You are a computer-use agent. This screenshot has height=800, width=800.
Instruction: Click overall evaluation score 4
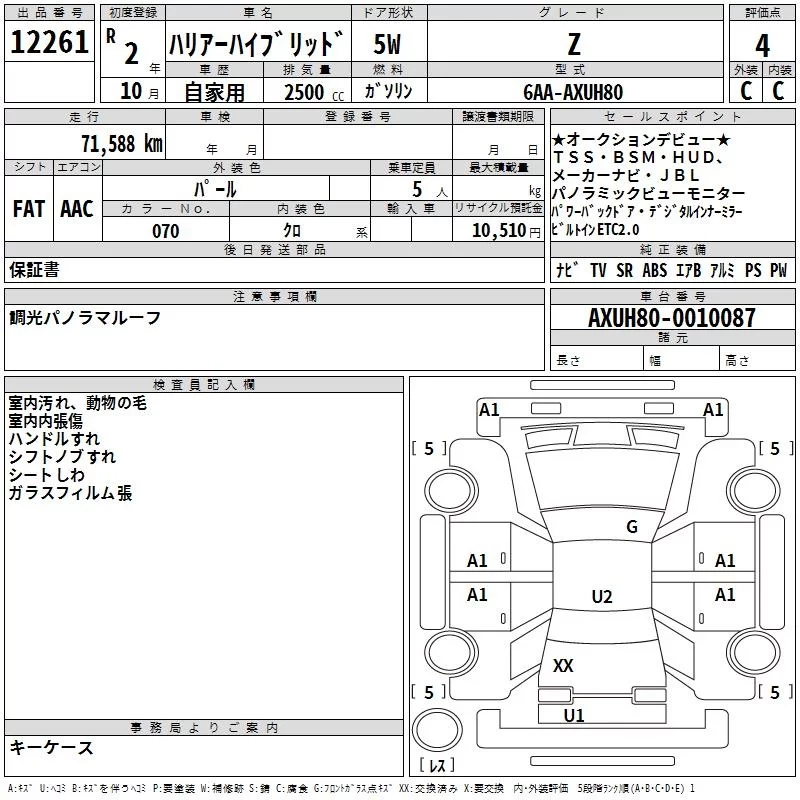(x=762, y=45)
